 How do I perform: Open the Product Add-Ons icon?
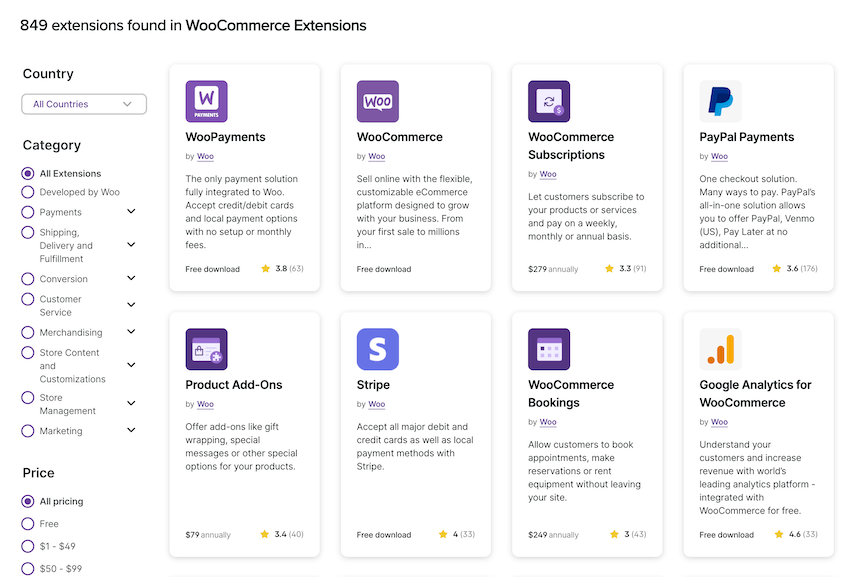pyautogui.click(x=206, y=349)
